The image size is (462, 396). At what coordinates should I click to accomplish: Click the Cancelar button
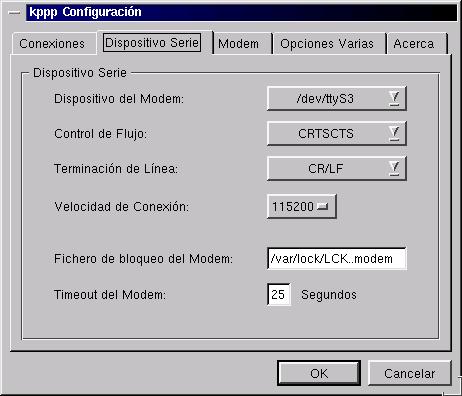click(x=410, y=373)
